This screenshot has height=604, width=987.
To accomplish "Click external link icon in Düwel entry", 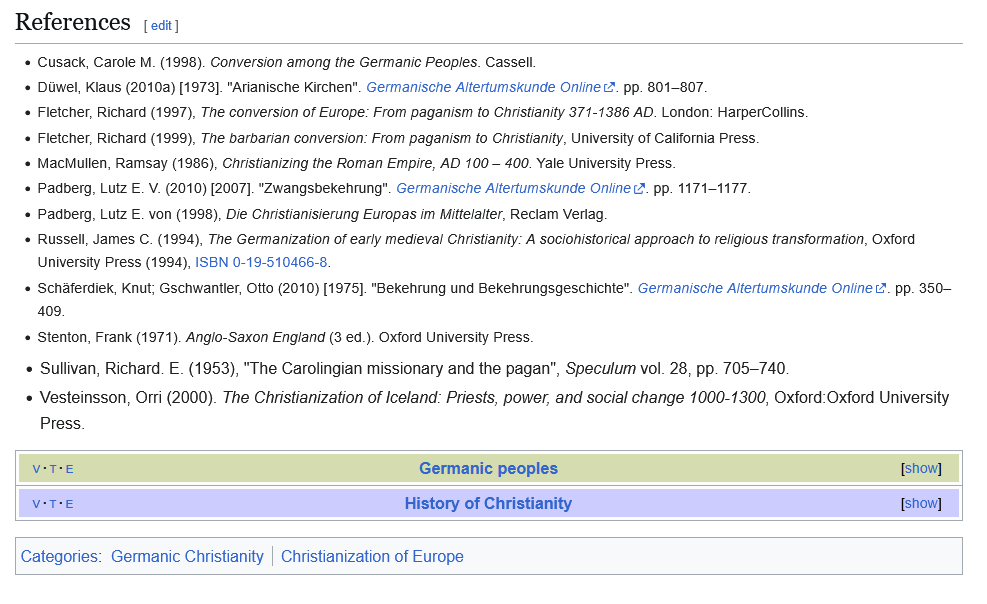I will pyautogui.click(x=609, y=87).
